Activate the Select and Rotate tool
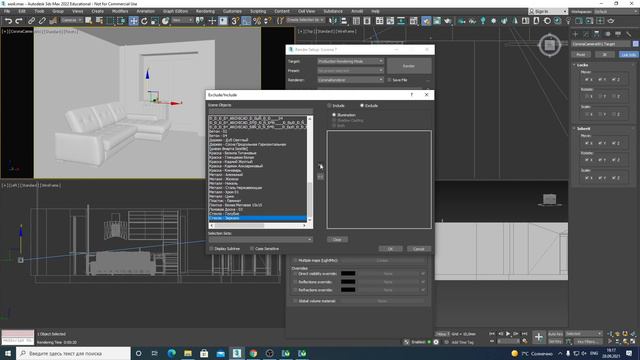640x360 pixels. [x=144, y=20]
